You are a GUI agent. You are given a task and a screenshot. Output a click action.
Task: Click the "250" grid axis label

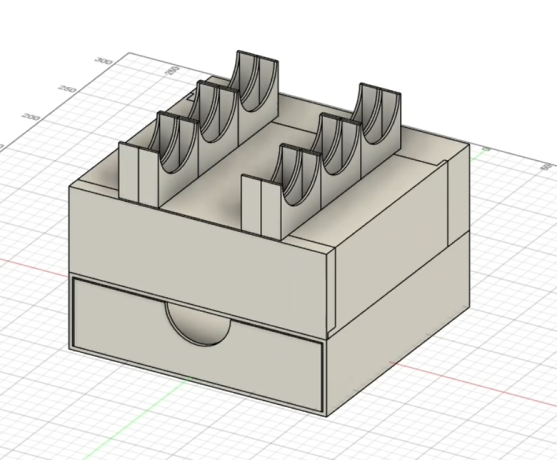pos(68,89)
